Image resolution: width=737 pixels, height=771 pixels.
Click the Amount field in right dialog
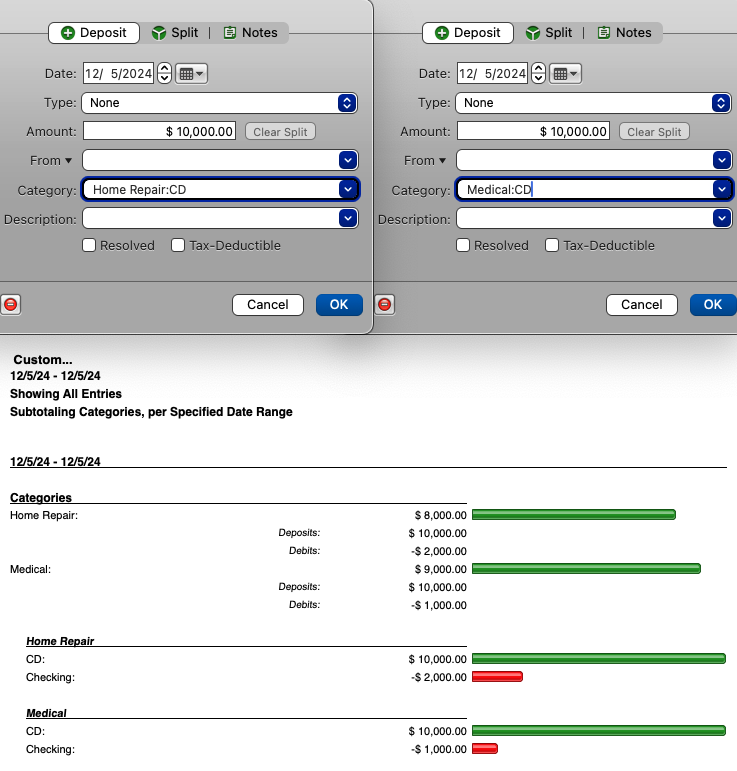pos(533,131)
